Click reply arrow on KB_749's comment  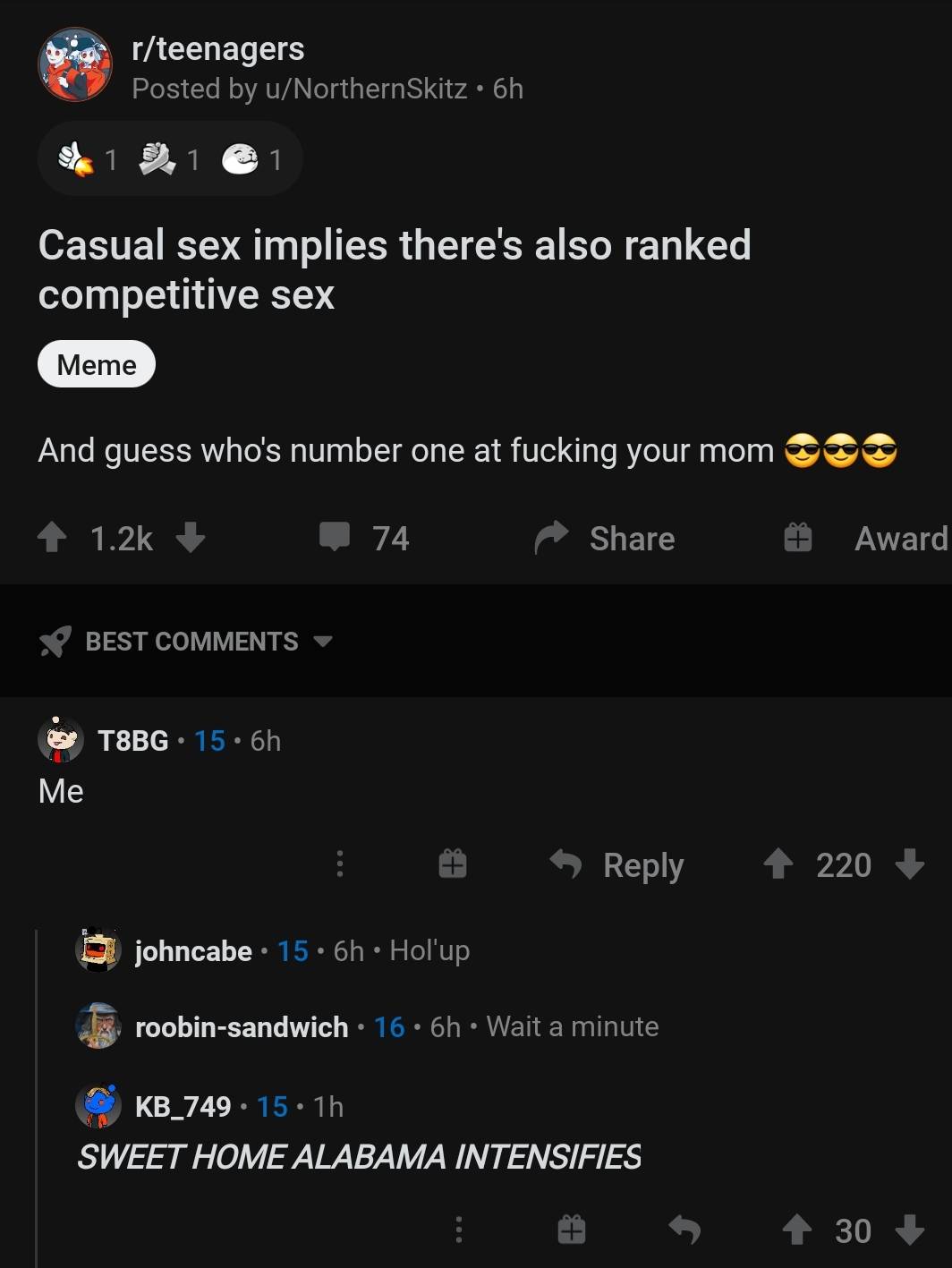coord(684,1230)
